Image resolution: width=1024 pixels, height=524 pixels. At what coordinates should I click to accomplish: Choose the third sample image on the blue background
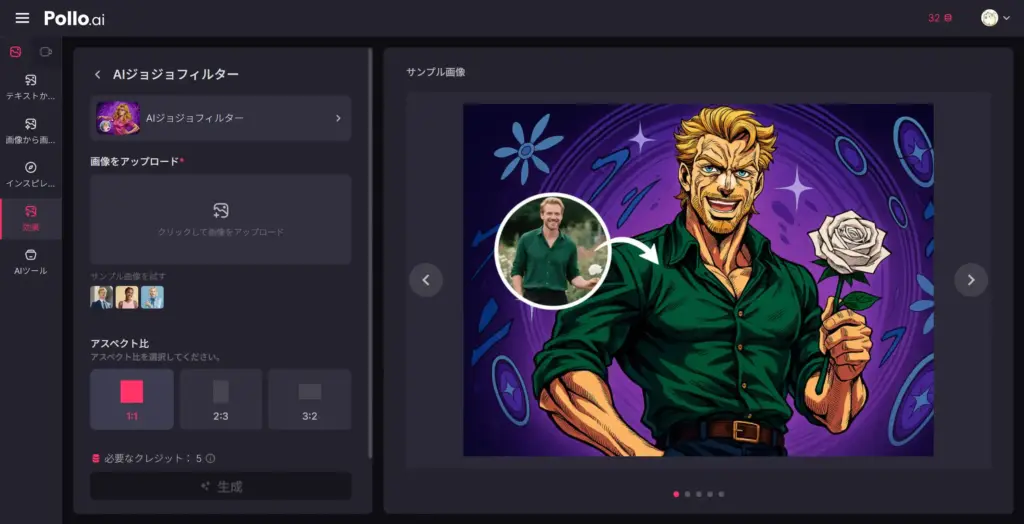(152, 297)
